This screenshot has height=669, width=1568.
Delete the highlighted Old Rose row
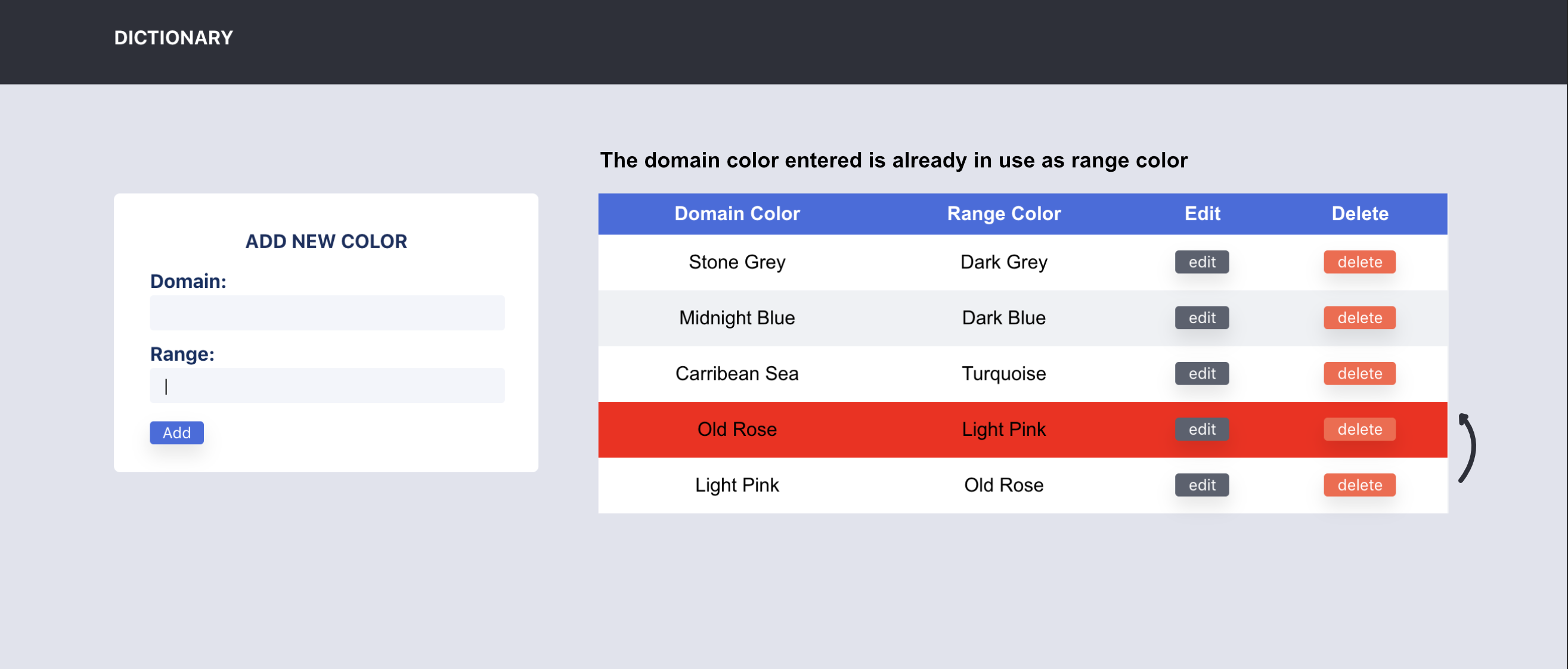[x=1359, y=429]
